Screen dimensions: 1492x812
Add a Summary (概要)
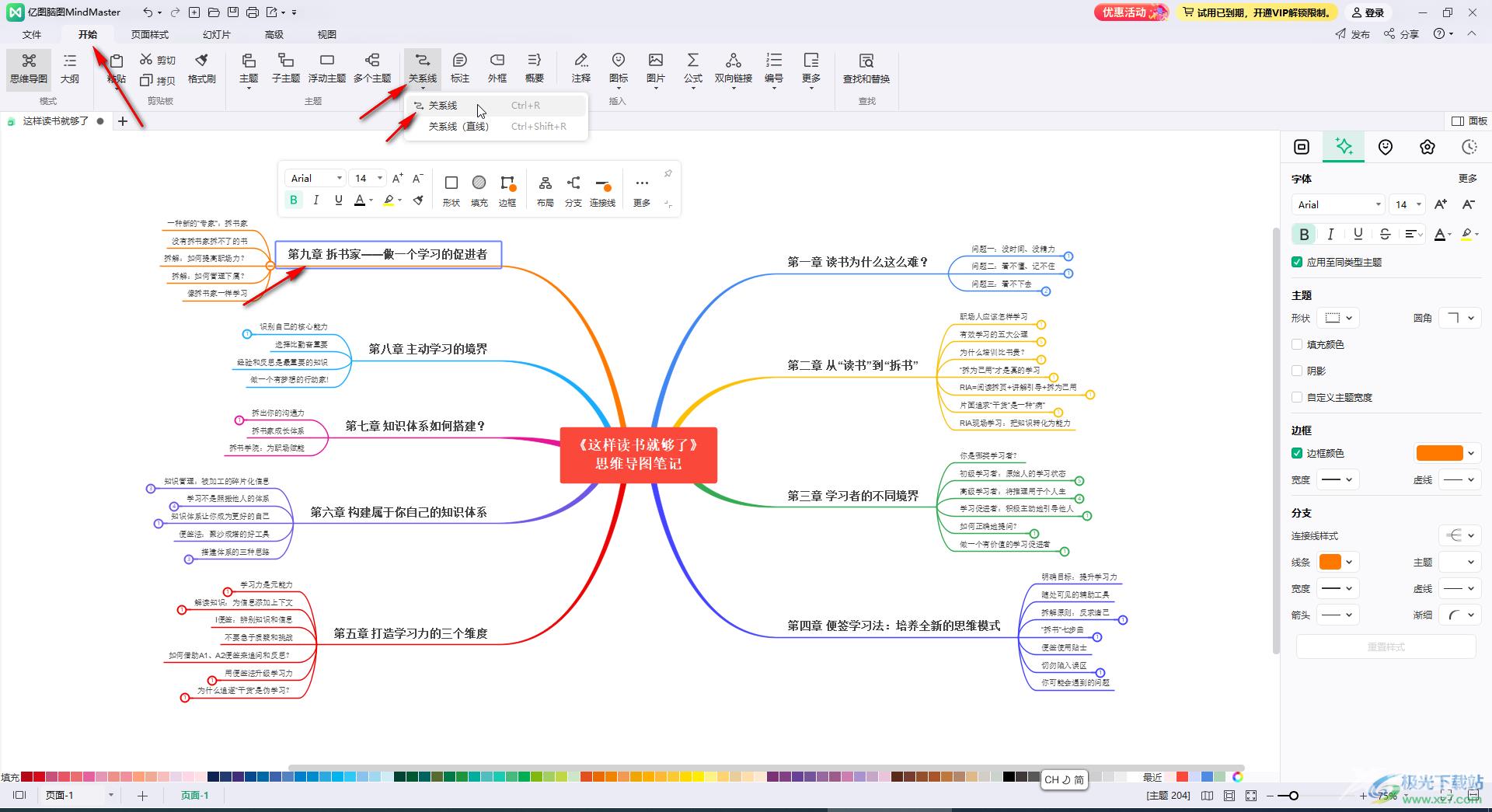point(535,69)
